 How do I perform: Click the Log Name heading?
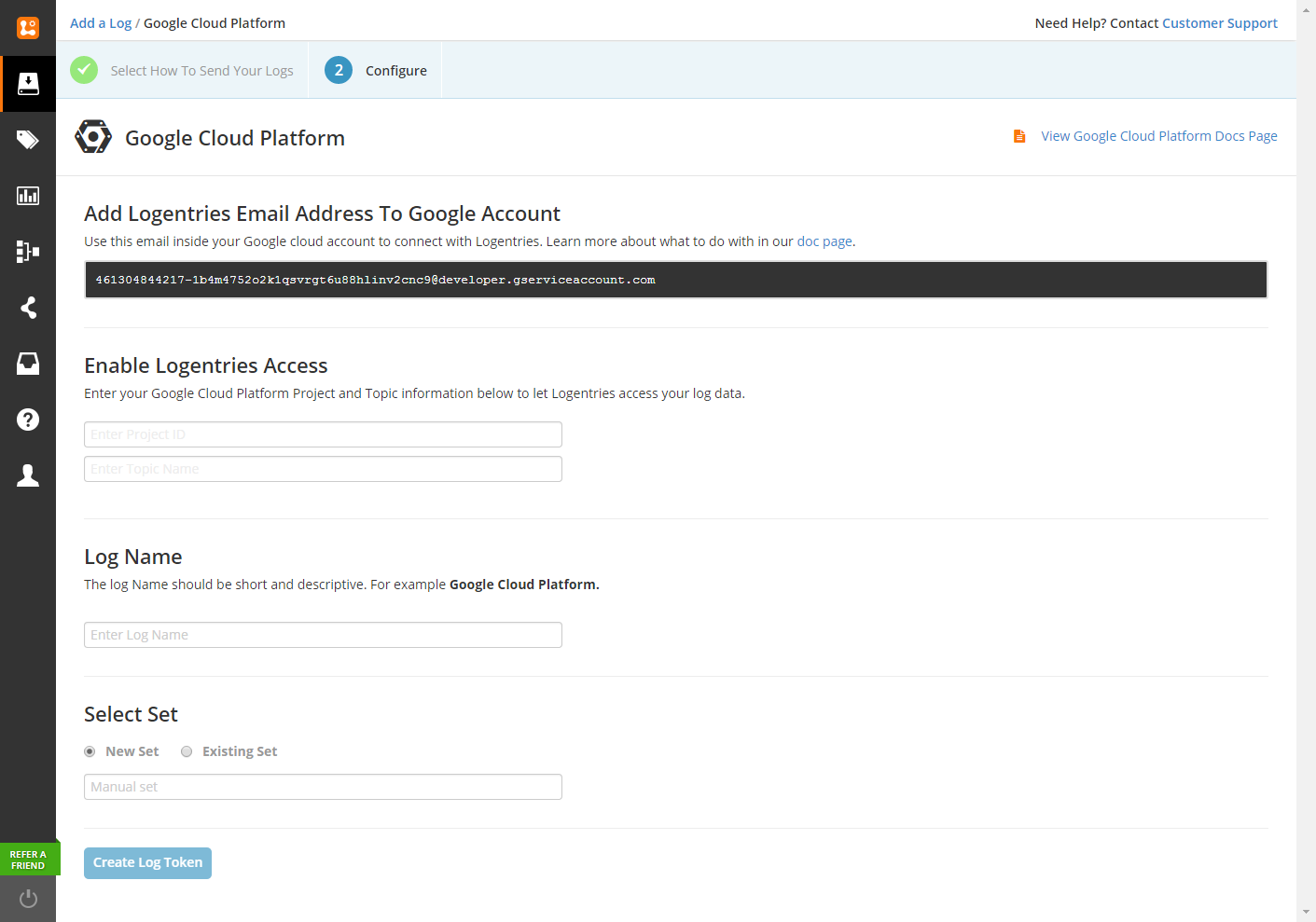tap(133, 557)
